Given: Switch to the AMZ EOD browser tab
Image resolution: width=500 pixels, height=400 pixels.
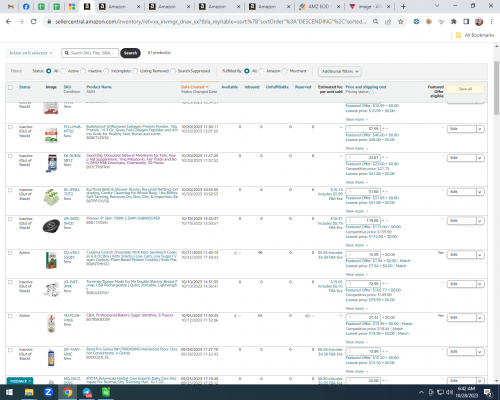Looking at the screenshot, I should point(318,6).
